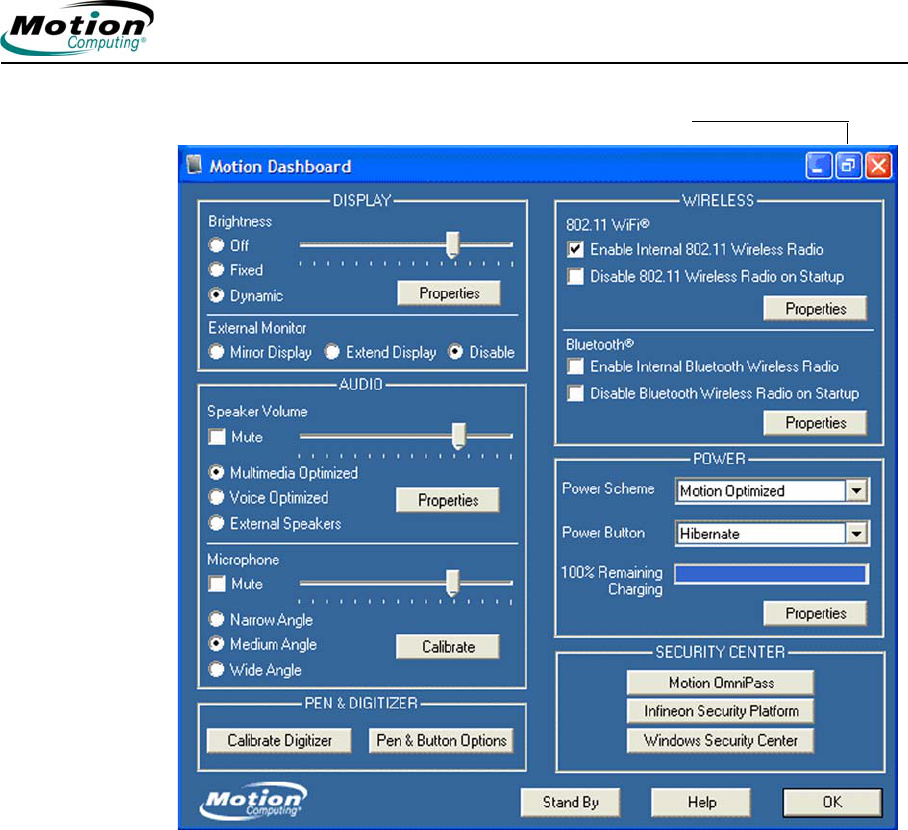Click the microphone Calibrate button
The image size is (908, 830).
(x=448, y=646)
